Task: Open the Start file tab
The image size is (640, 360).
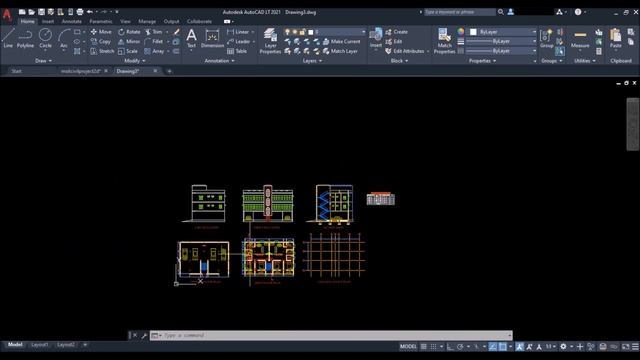Action: coord(16,71)
